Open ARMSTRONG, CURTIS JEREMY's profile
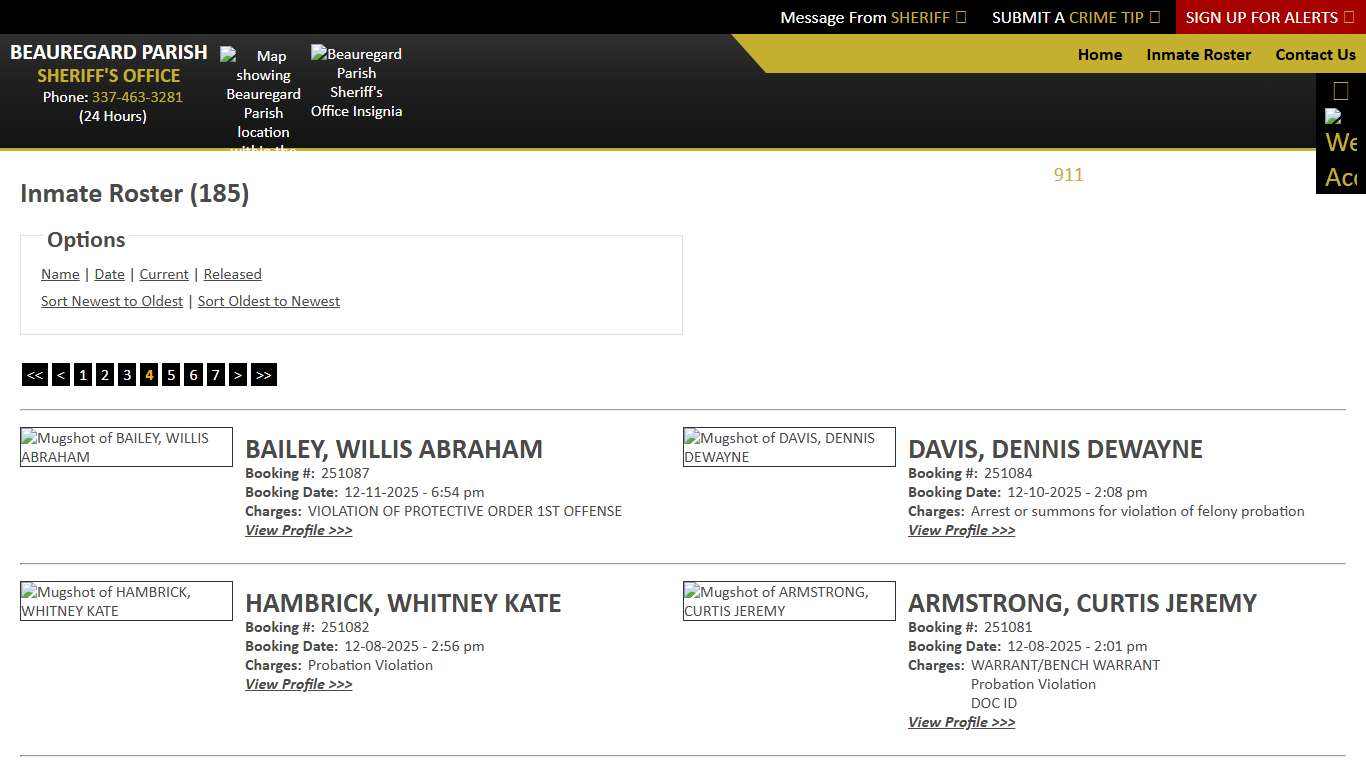1366x768 pixels. point(961,722)
